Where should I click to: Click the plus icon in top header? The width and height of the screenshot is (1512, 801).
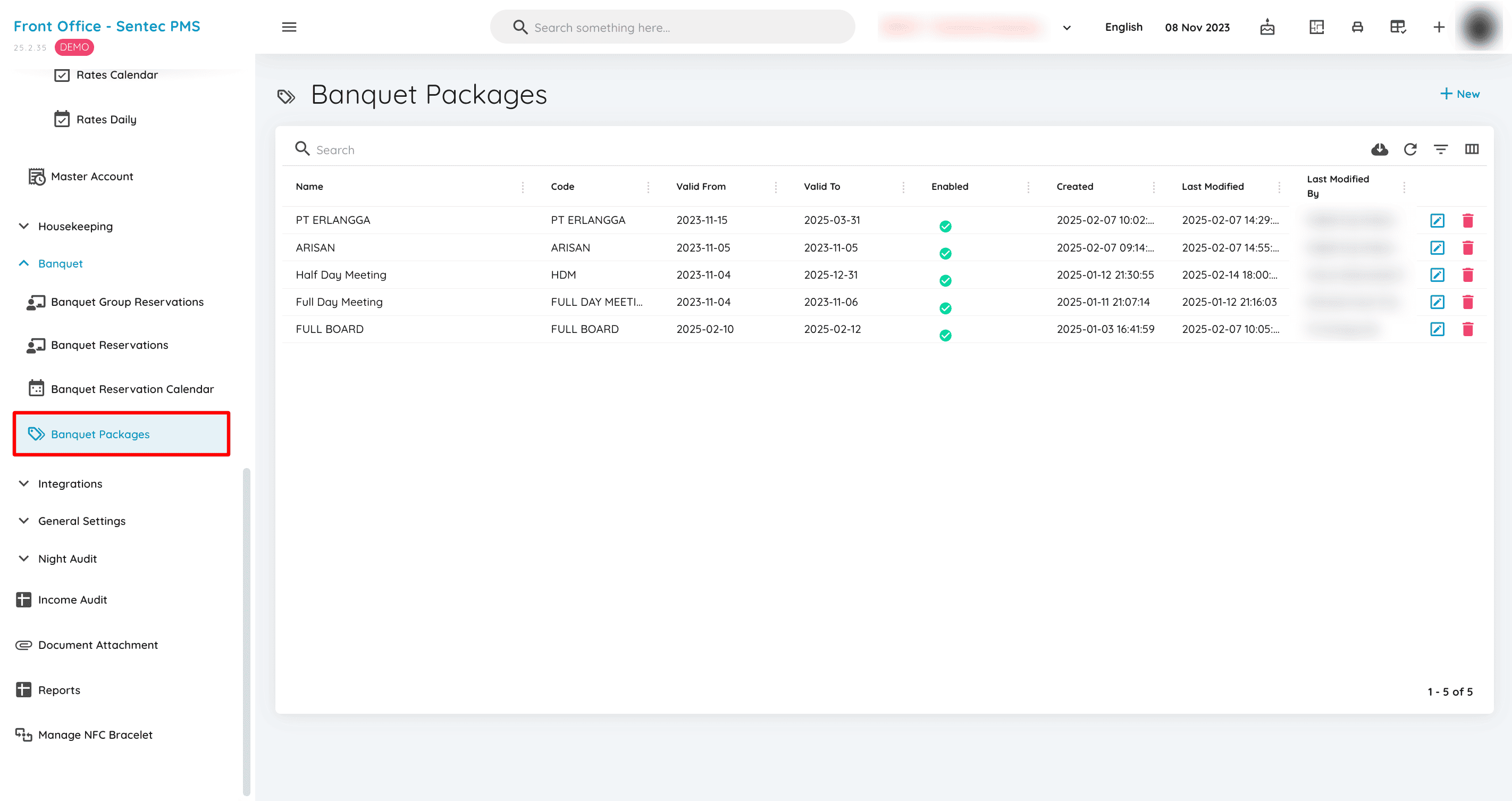[1439, 27]
